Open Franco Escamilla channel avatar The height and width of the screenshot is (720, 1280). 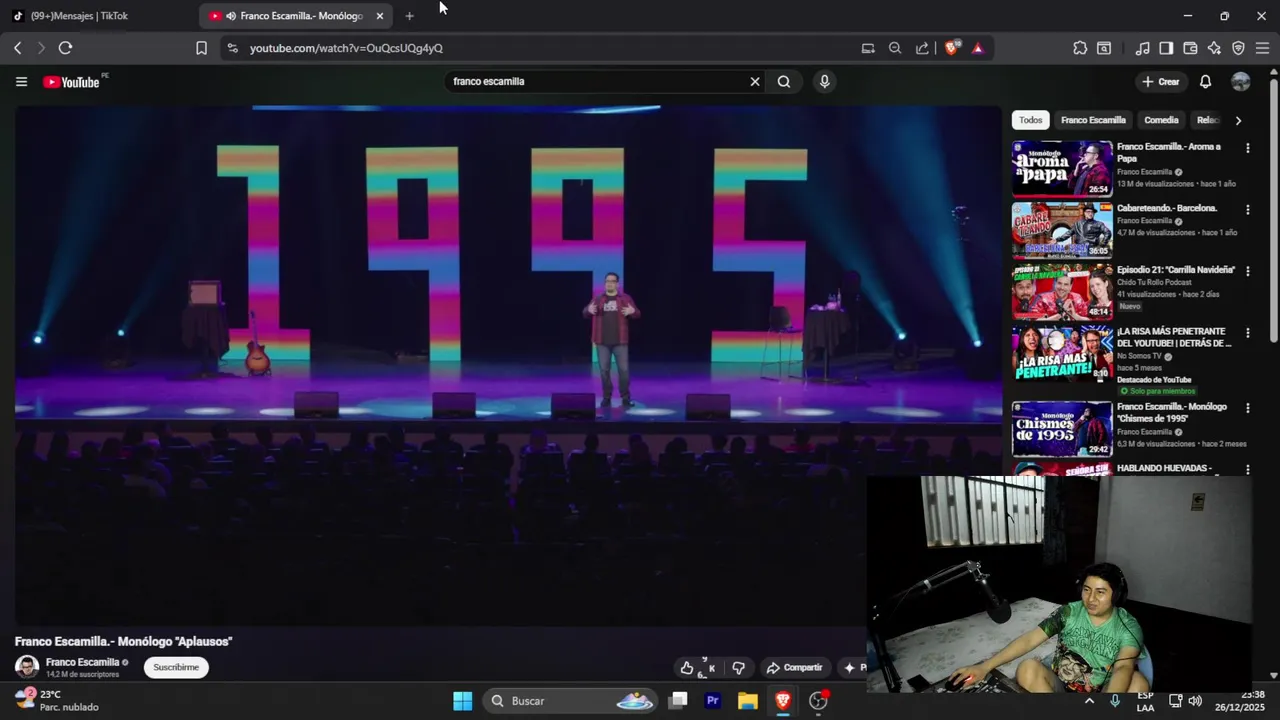27,667
